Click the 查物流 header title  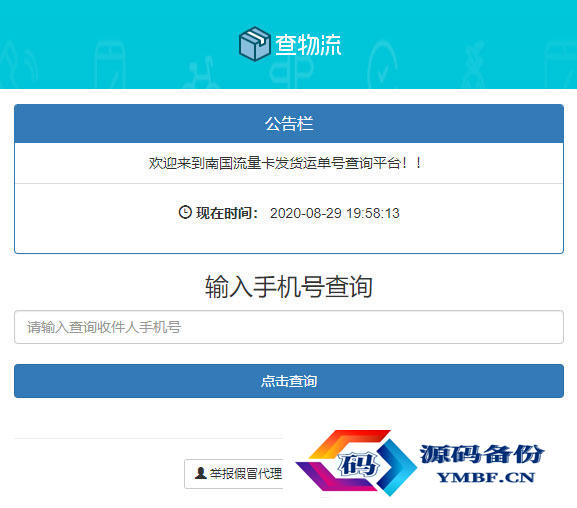click(308, 45)
